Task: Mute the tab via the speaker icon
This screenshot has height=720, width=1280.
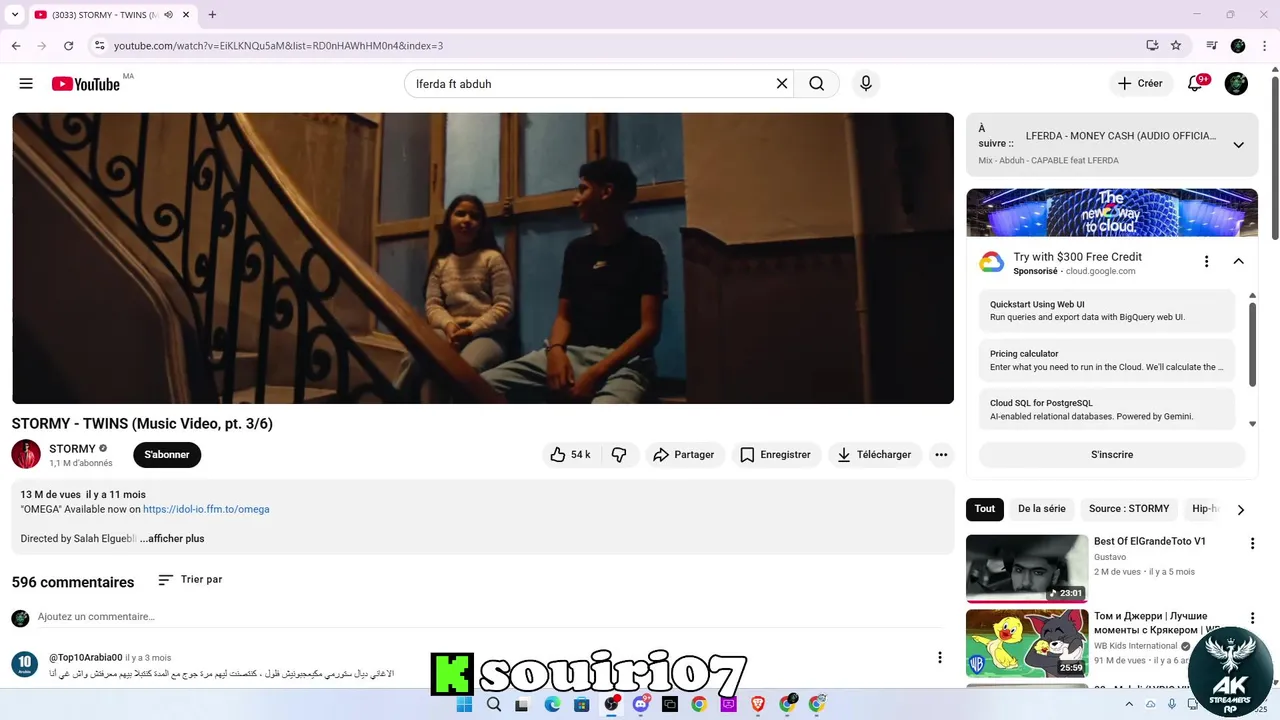Action: (168, 15)
